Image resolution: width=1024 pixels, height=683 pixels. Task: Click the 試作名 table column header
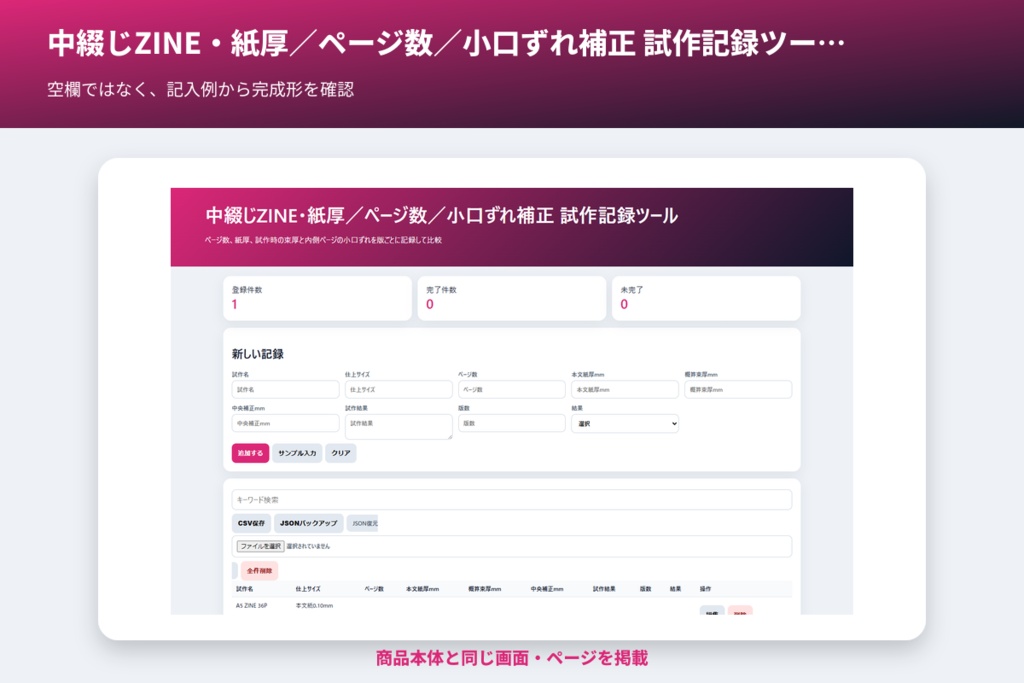tap(245, 589)
